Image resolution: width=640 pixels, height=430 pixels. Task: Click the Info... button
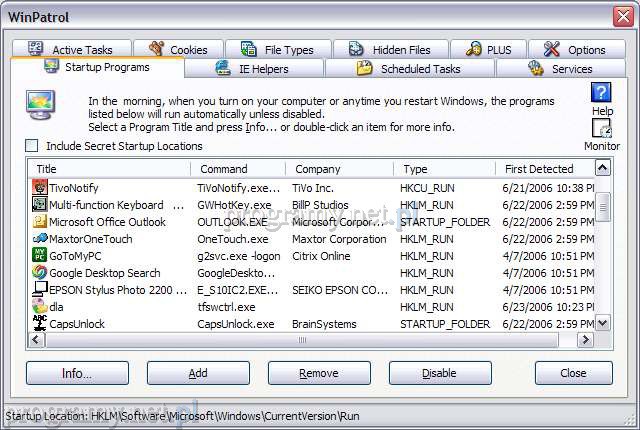tap(77, 373)
